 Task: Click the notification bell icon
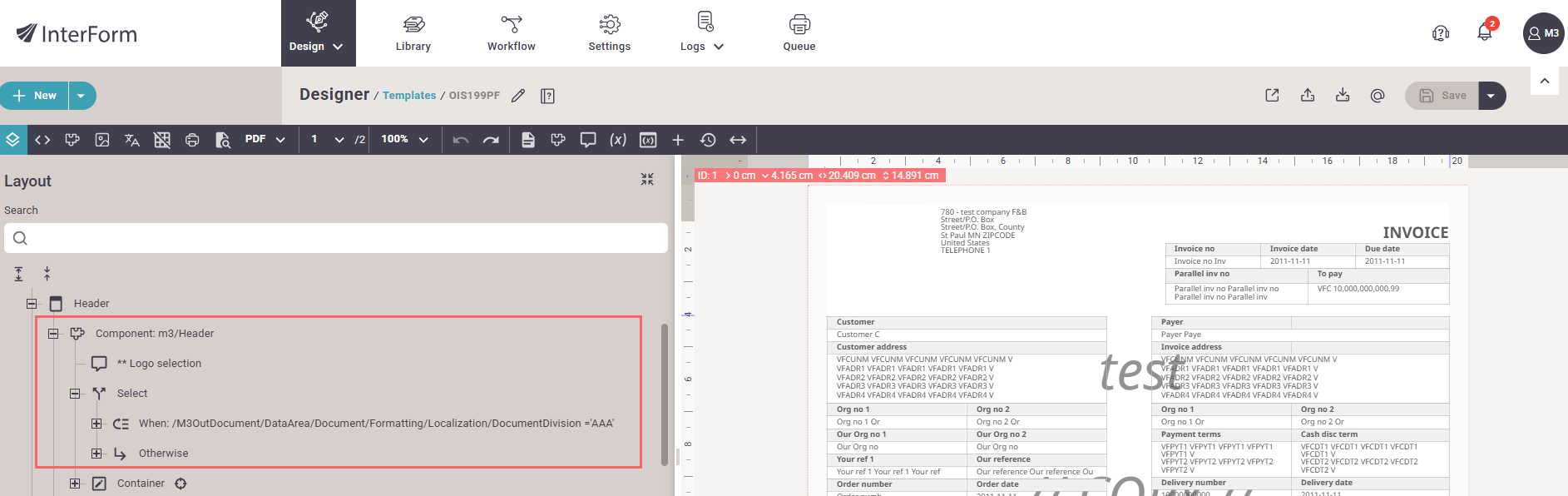point(1484,33)
